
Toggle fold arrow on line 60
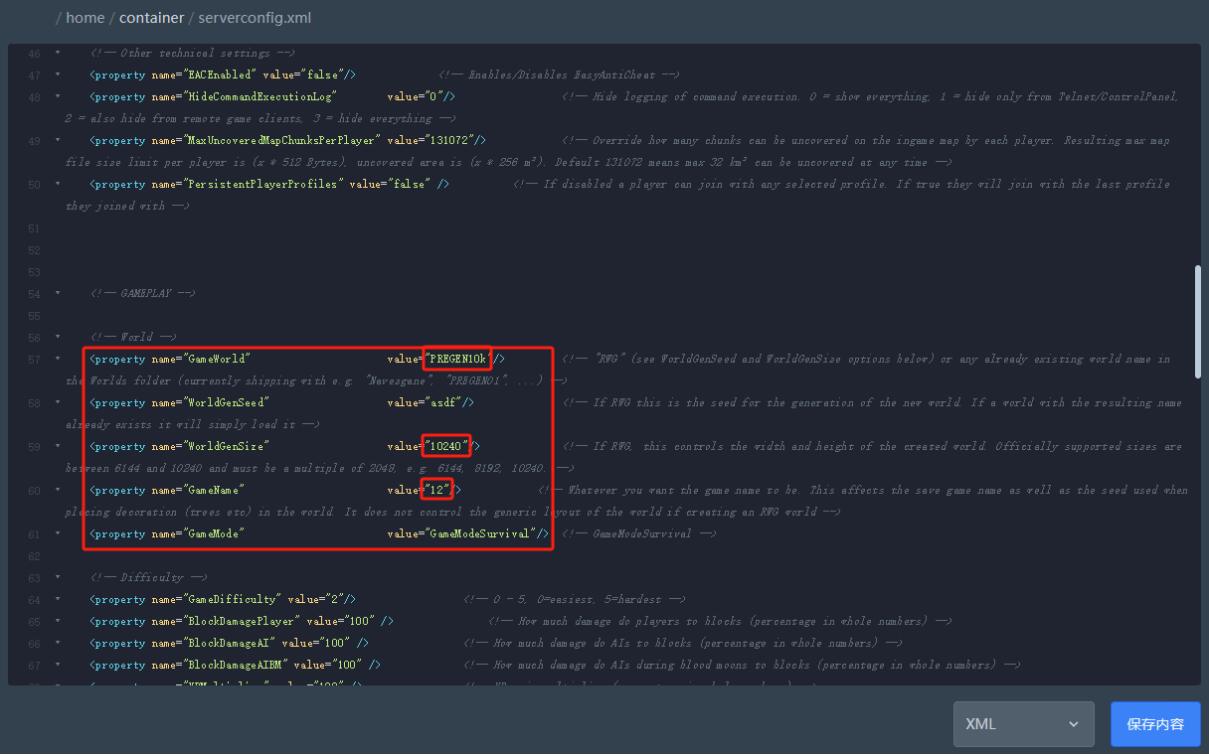pos(57,490)
